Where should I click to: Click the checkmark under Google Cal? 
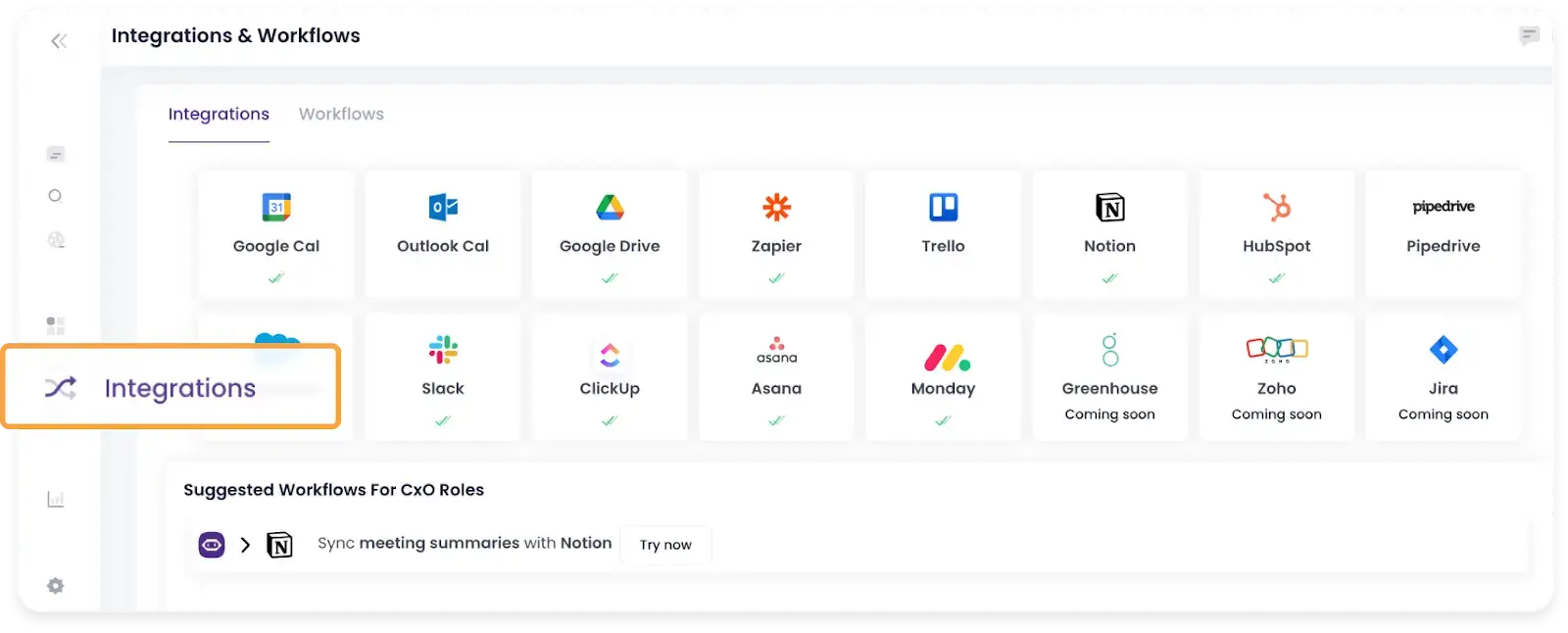(276, 278)
